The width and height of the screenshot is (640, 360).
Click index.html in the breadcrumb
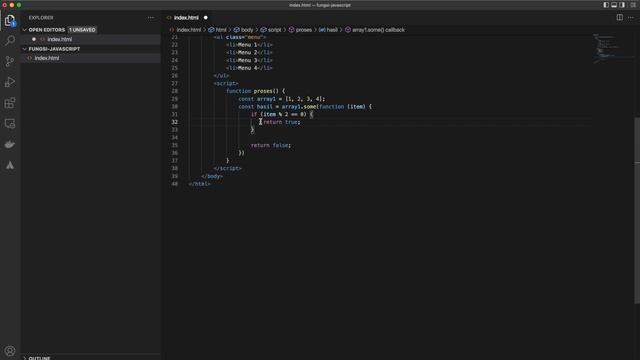click(x=189, y=30)
